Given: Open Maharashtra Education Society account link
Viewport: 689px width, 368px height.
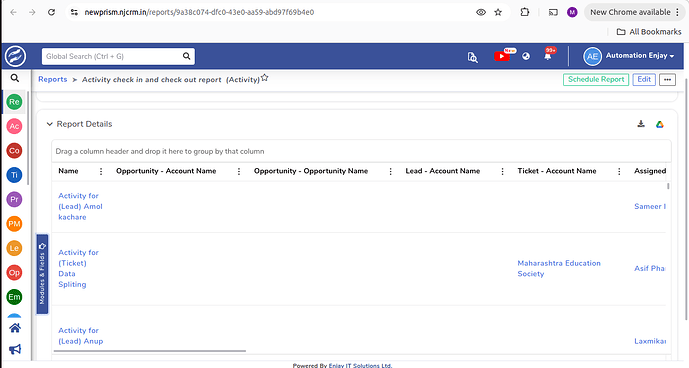Looking at the screenshot, I should tap(559, 268).
